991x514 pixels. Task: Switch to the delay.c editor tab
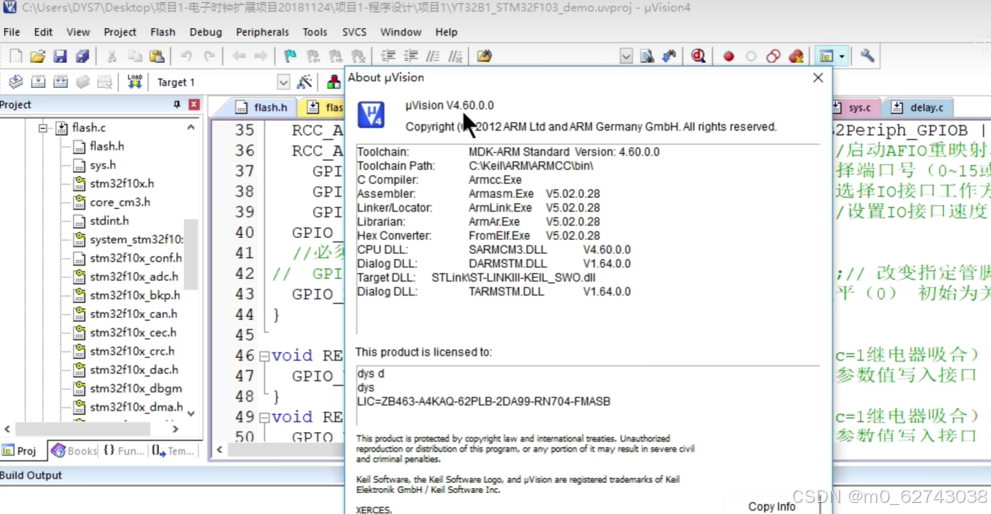click(x=917, y=107)
